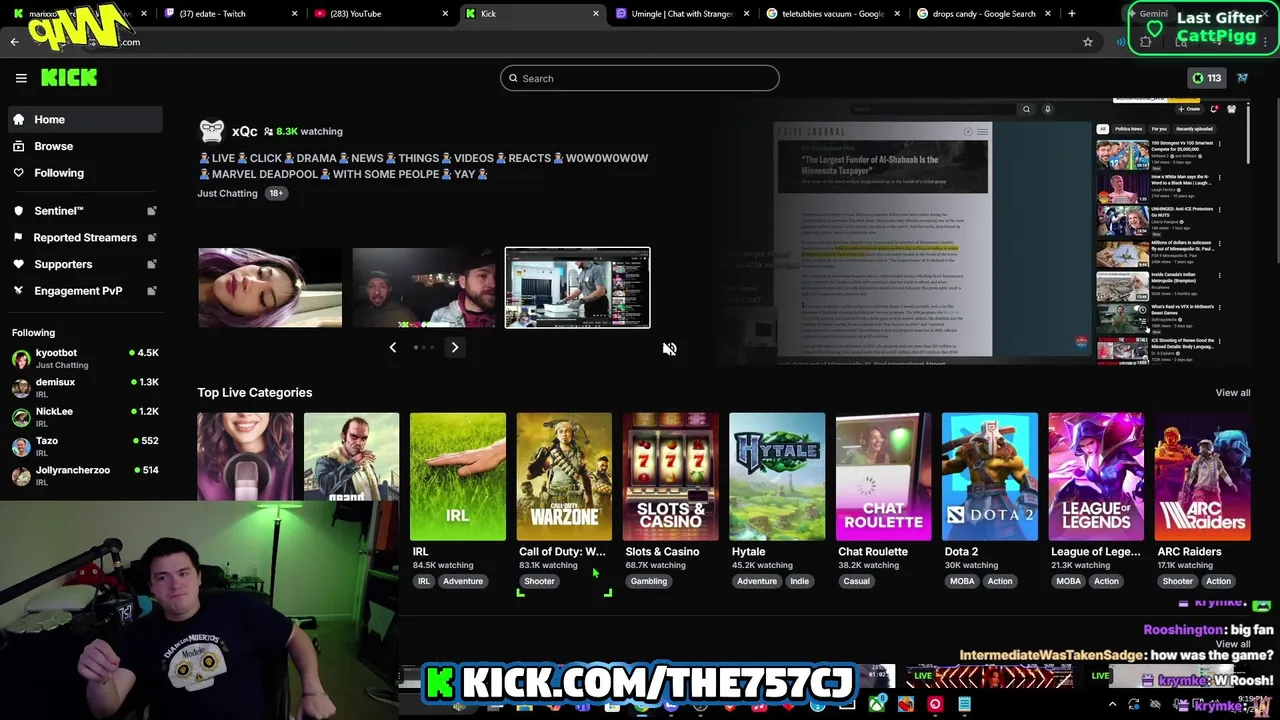Open ARC Raiders category card
Viewport: 1280px width, 720px height.
coord(1203,477)
